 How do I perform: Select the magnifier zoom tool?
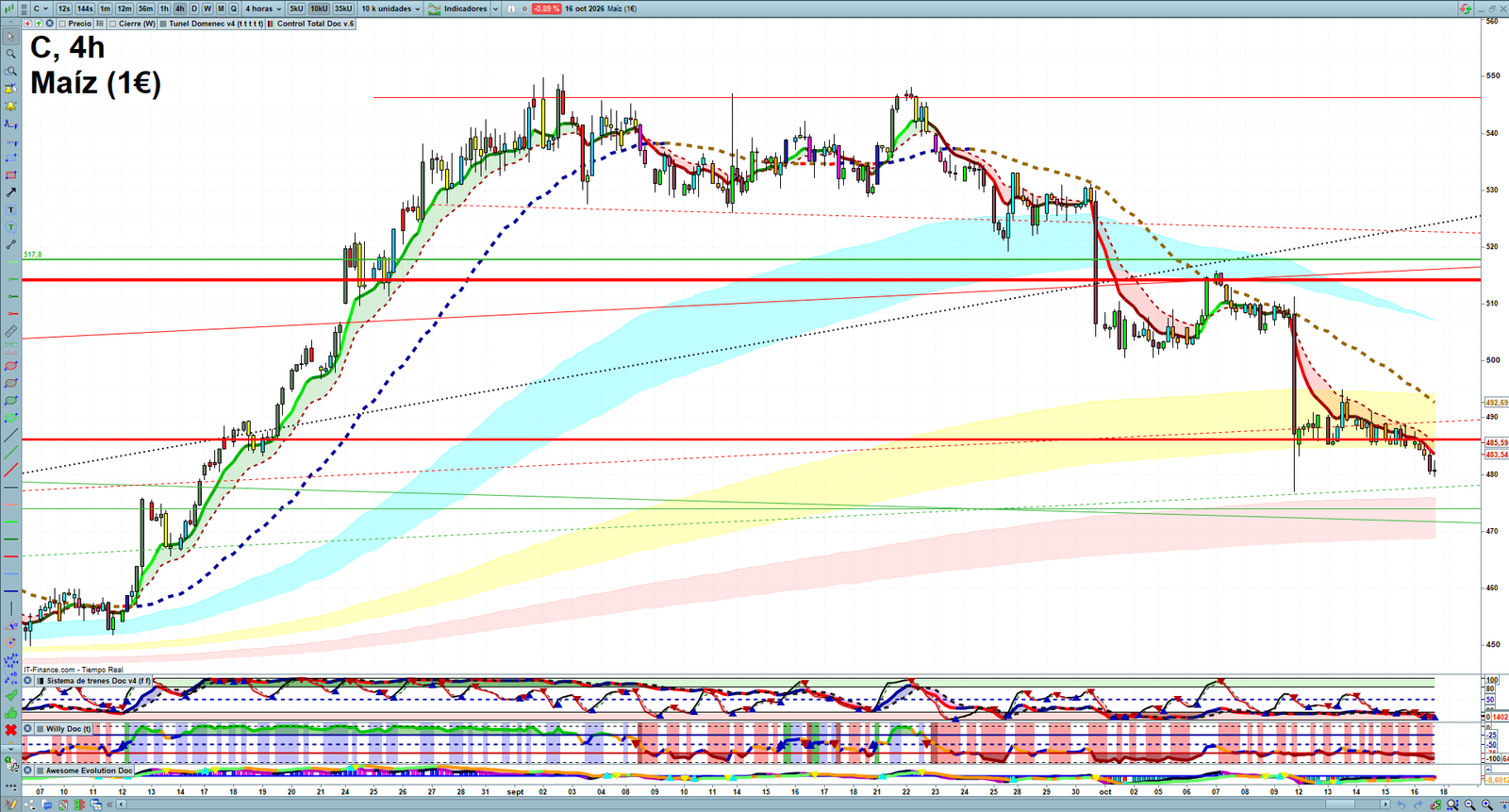tap(11, 54)
